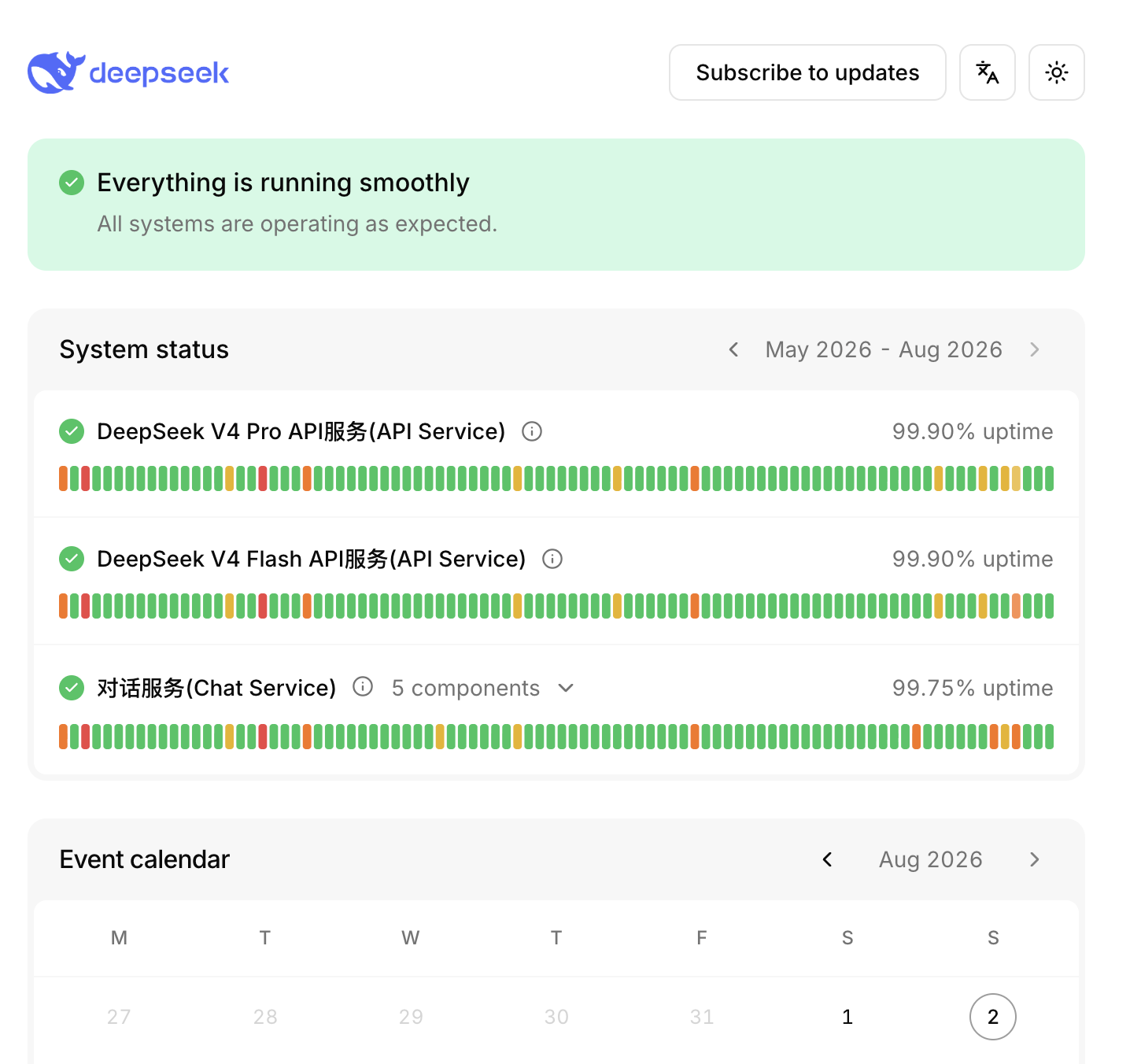
Task: Click Subscribe to updates button
Action: coord(807,72)
